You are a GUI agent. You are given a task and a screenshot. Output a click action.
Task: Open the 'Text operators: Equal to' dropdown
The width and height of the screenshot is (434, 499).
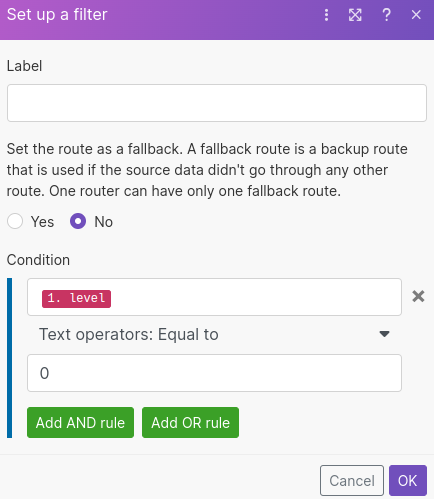click(x=214, y=334)
